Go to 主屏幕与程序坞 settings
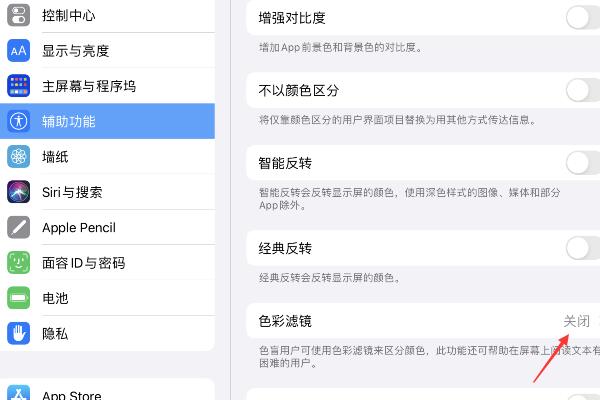 [x=89, y=86]
